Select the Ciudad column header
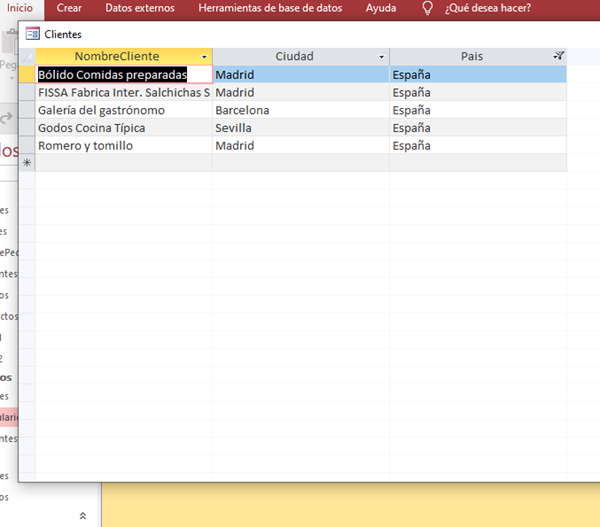600x527 pixels. tap(294, 56)
